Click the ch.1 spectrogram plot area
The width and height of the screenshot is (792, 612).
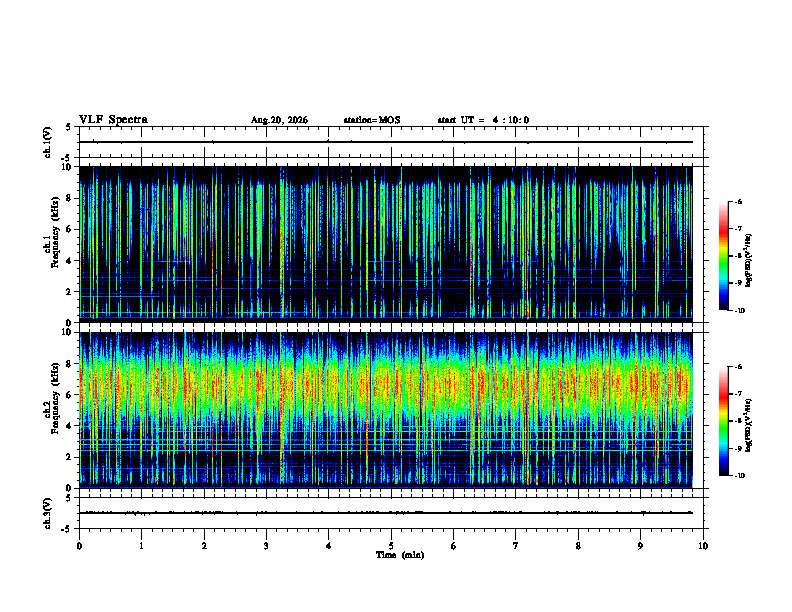pyautogui.click(x=386, y=244)
